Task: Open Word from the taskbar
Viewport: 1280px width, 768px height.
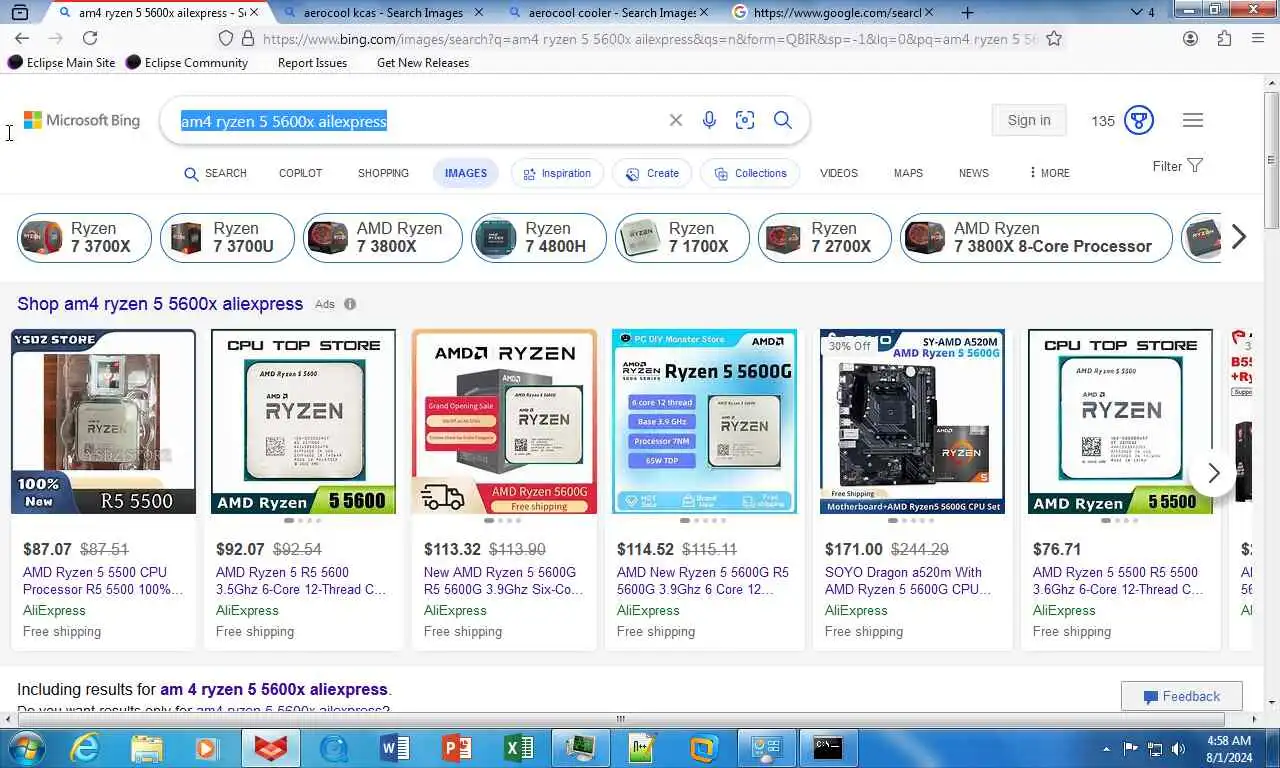Action: point(395,748)
